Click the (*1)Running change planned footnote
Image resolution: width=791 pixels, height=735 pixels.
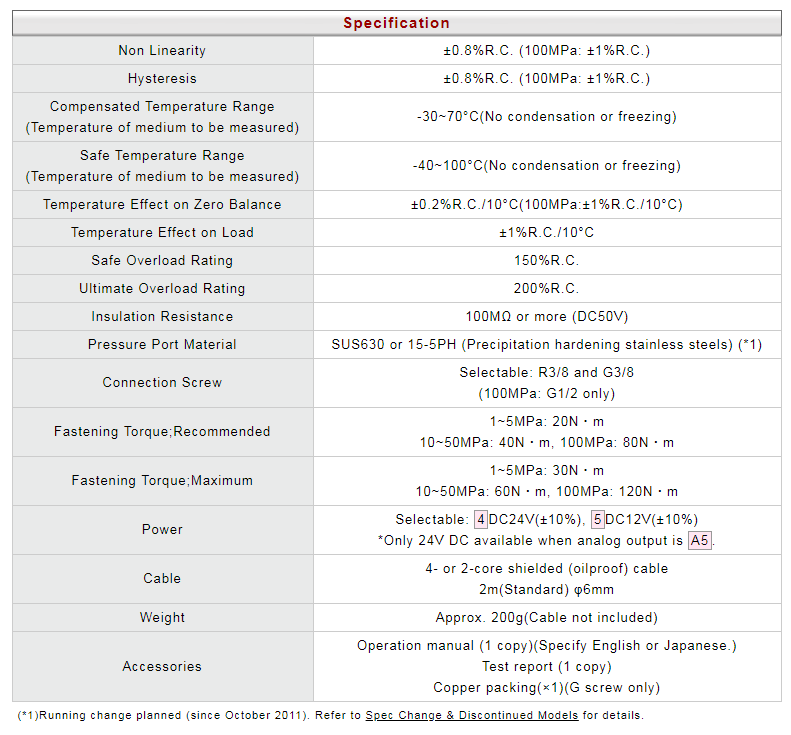tap(330, 715)
